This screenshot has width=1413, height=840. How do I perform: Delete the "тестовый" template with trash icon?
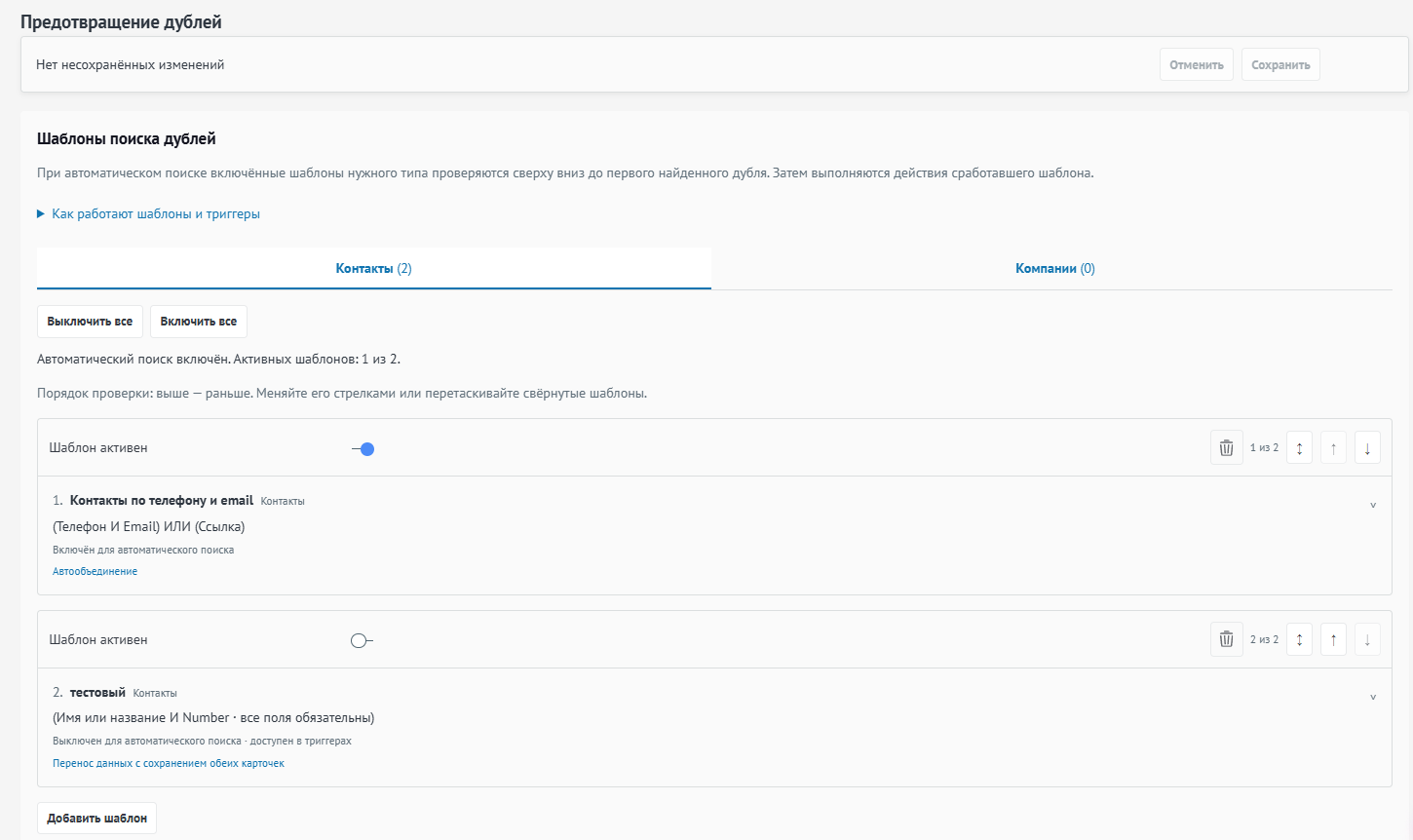click(x=1226, y=640)
